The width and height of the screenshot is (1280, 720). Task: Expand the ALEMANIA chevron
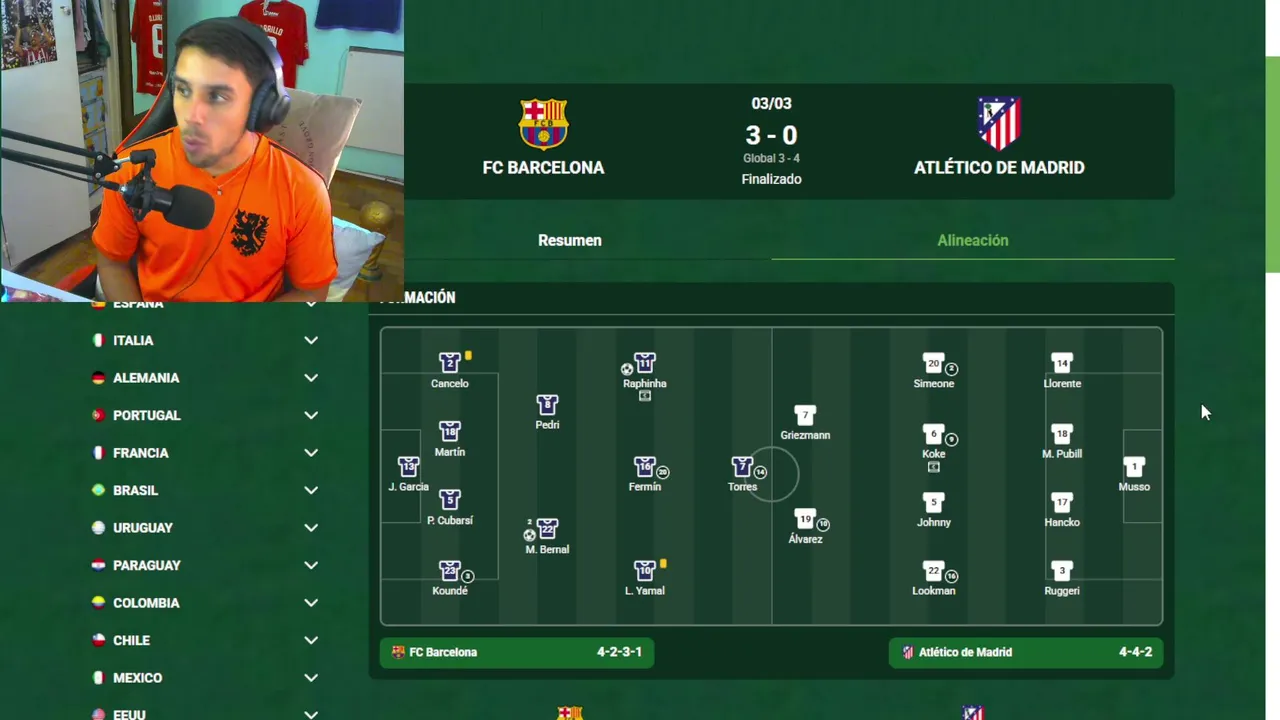pos(311,378)
